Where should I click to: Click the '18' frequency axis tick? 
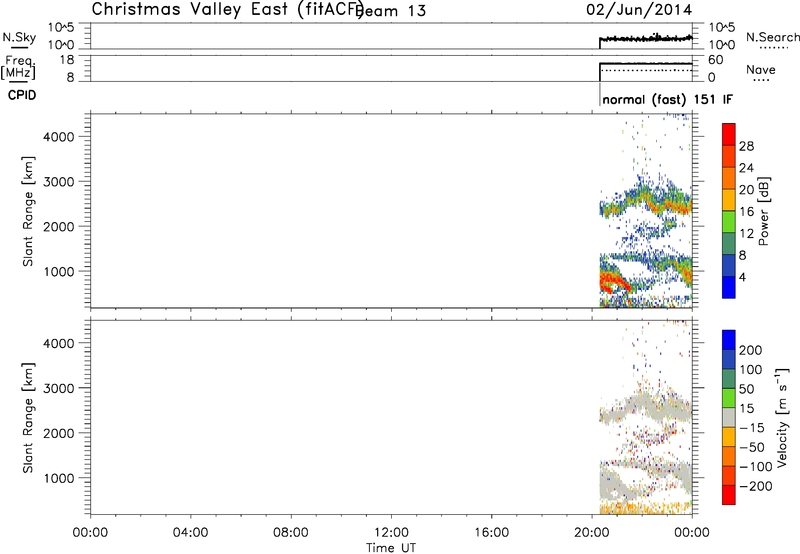(x=66, y=60)
